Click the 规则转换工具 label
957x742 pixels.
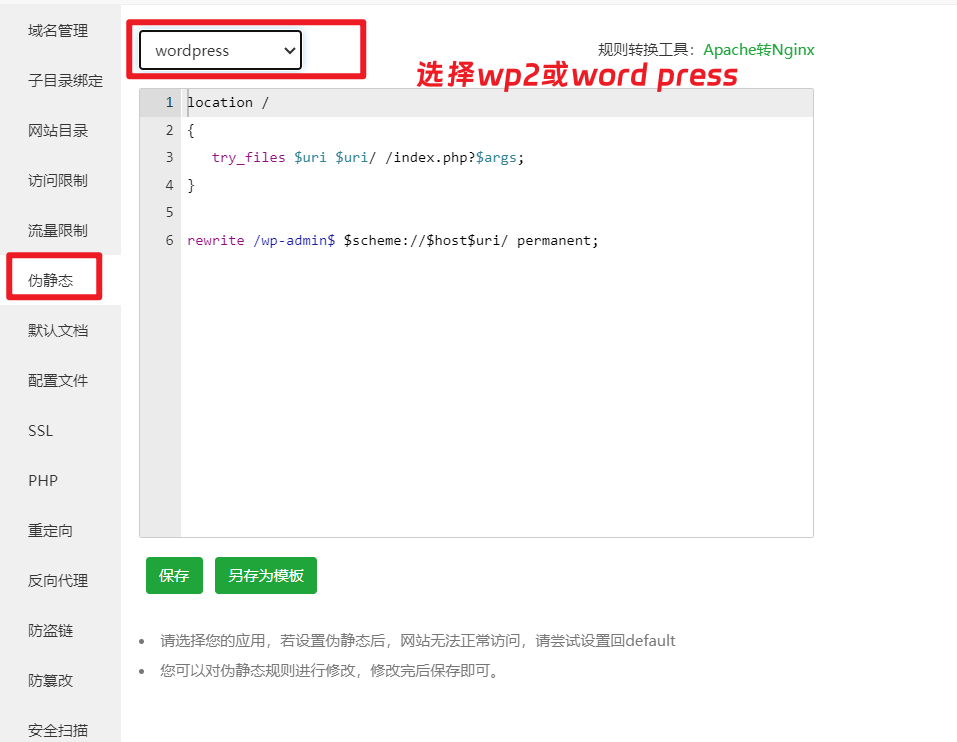pyautogui.click(x=646, y=49)
